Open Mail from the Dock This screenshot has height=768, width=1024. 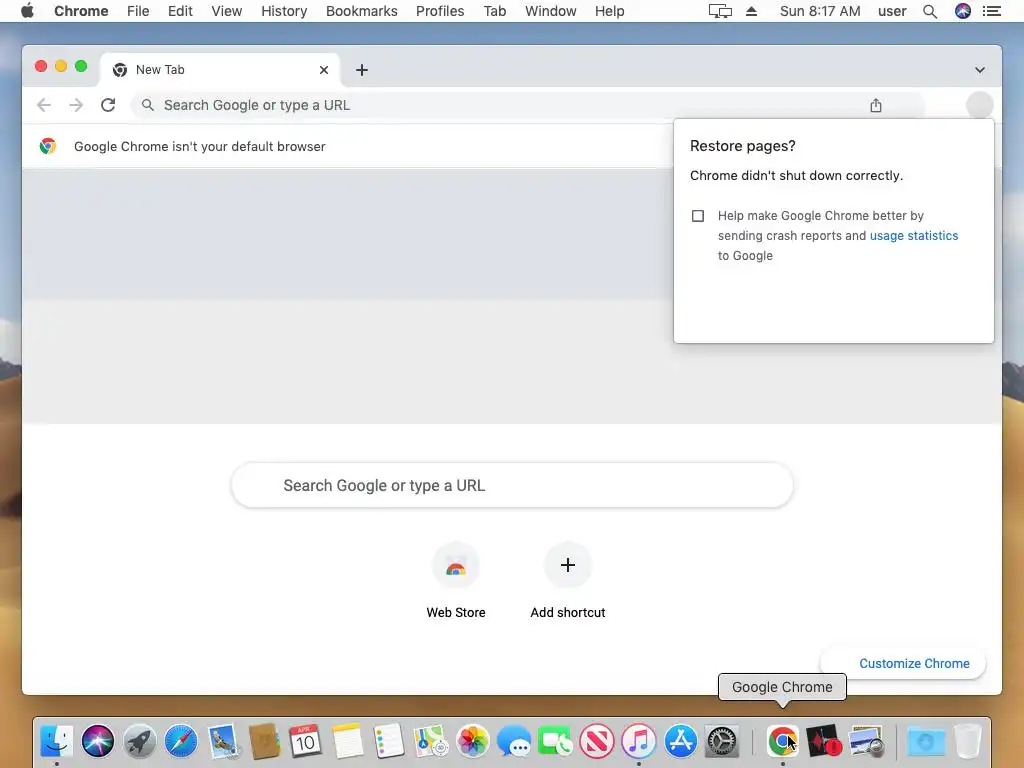click(x=223, y=741)
